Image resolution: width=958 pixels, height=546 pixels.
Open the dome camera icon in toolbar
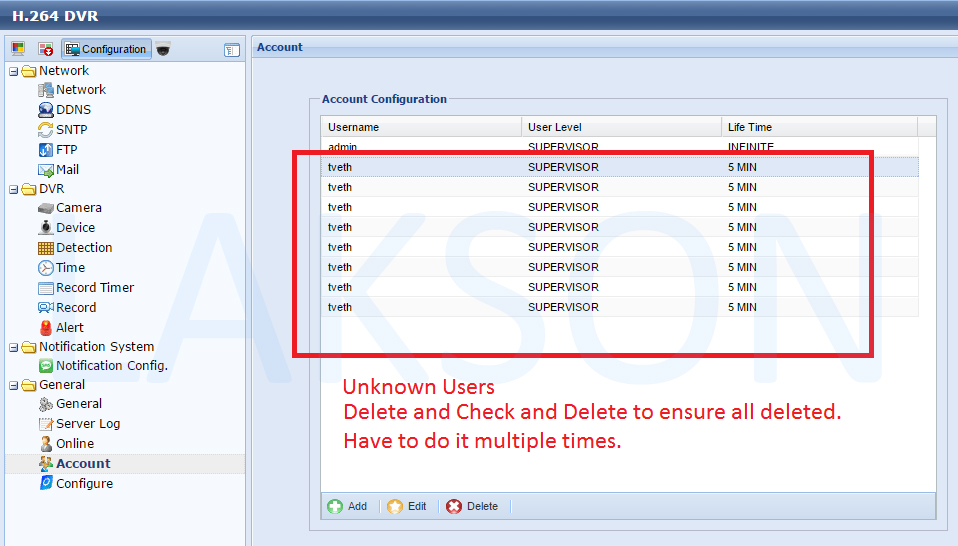click(x=163, y=49)
